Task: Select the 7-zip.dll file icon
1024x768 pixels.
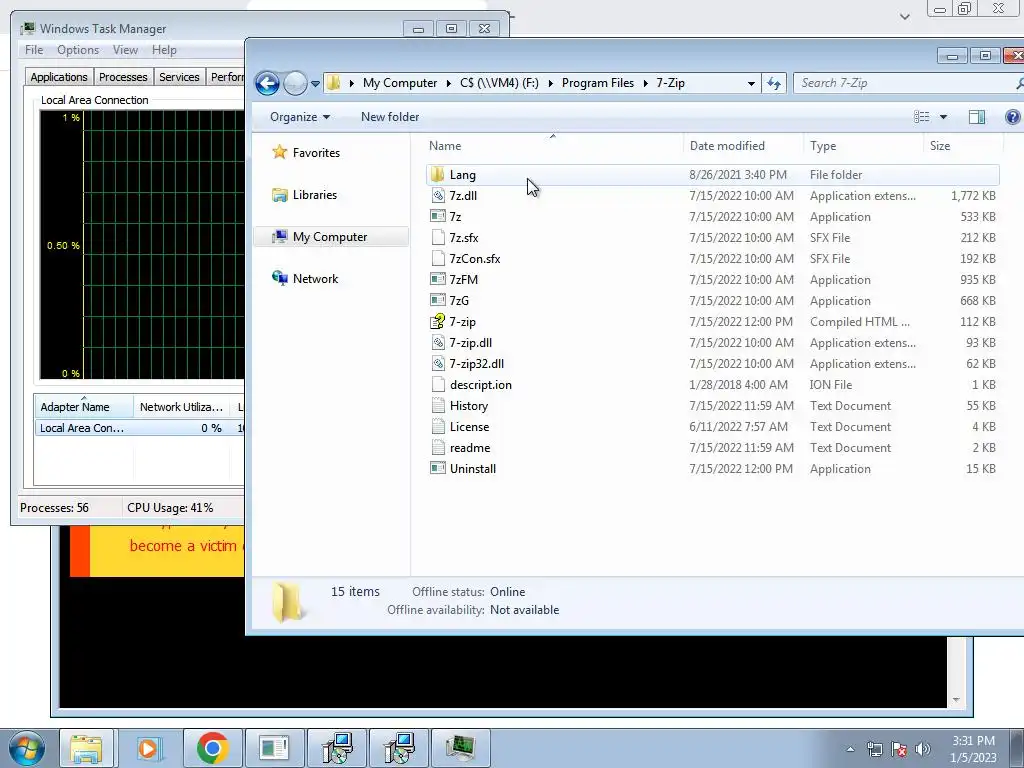Action: pyautogui.click(x=438, y=342)
